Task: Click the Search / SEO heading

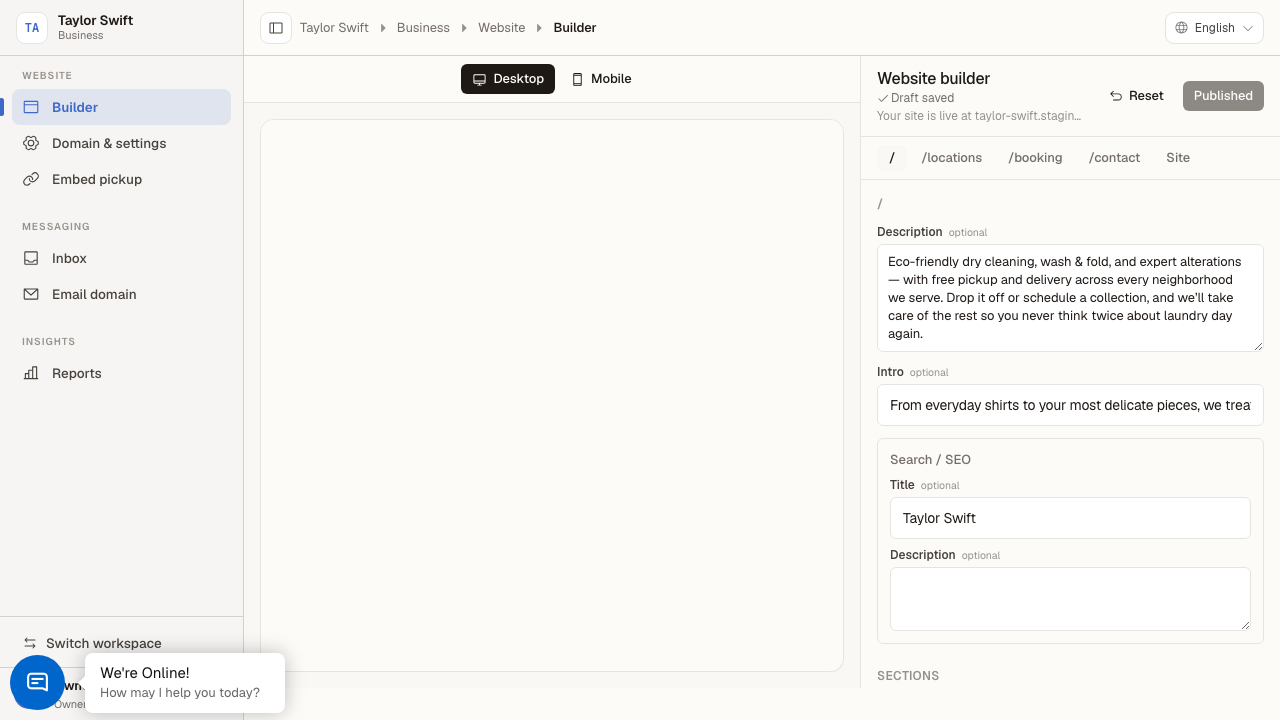Action: [930, 460]
